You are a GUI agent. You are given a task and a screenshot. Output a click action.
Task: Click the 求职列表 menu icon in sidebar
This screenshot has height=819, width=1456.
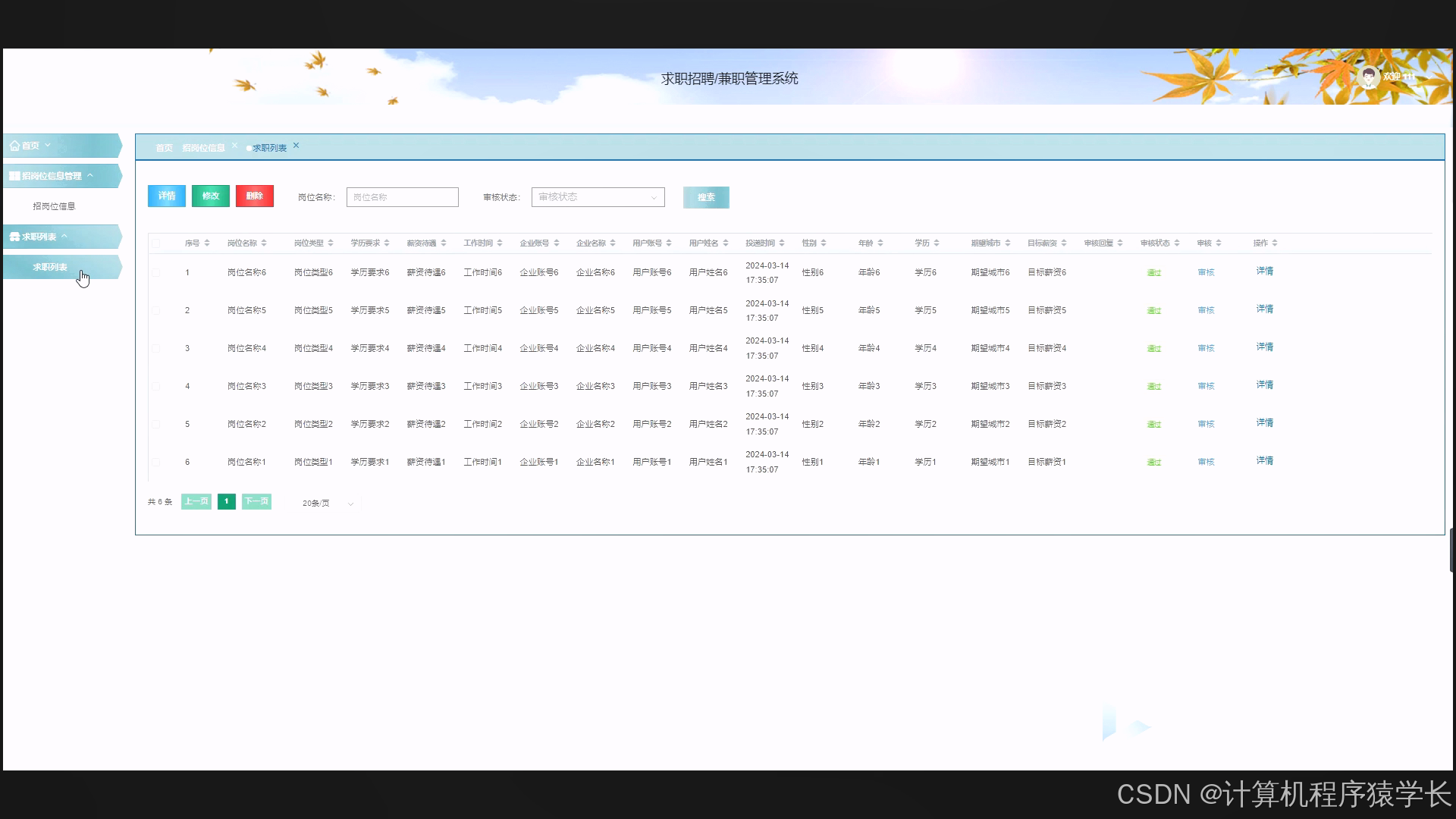coord(14,237)
